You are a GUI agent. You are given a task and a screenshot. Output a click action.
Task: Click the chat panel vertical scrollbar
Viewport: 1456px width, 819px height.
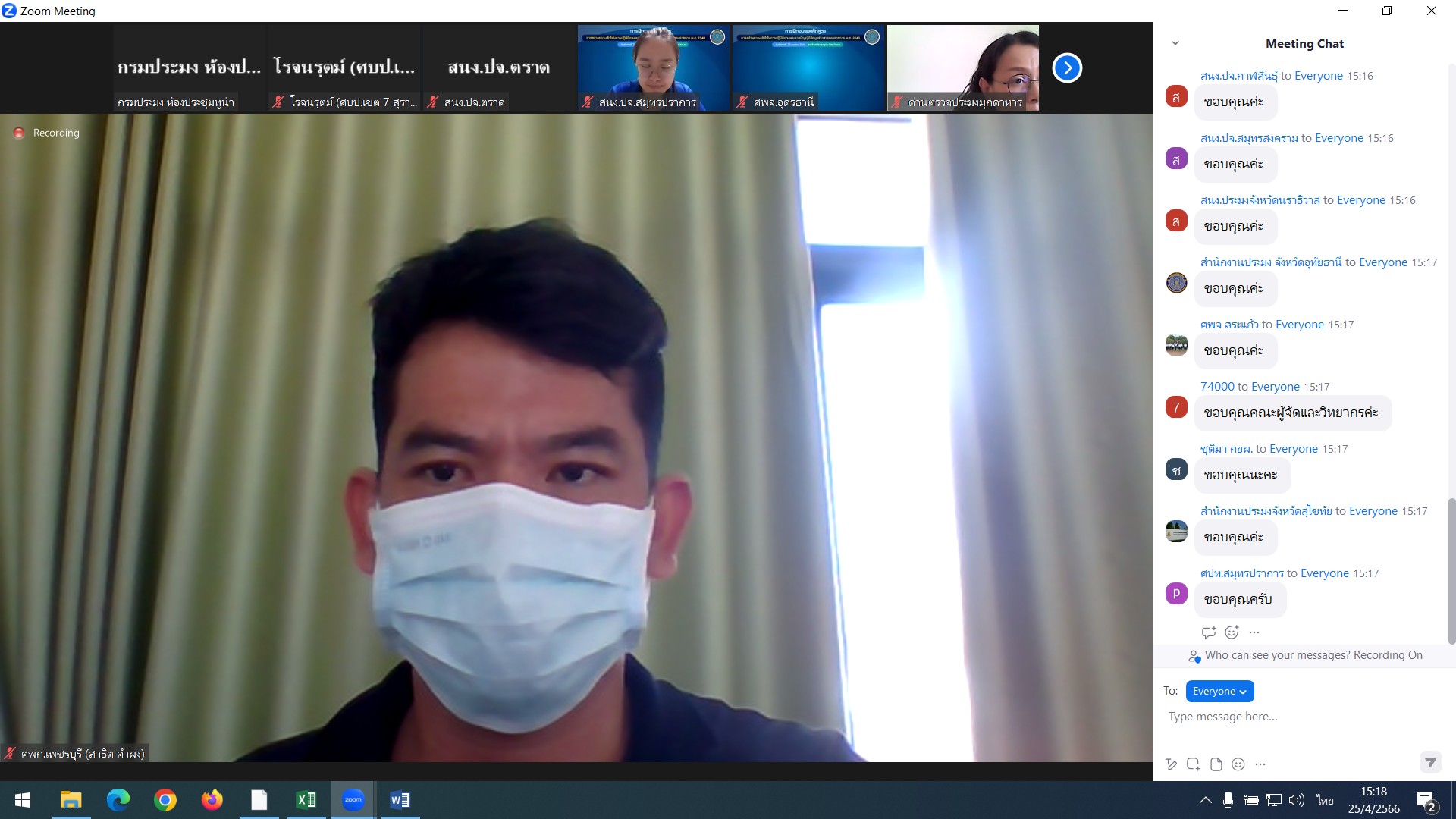tap(1451, 571)
